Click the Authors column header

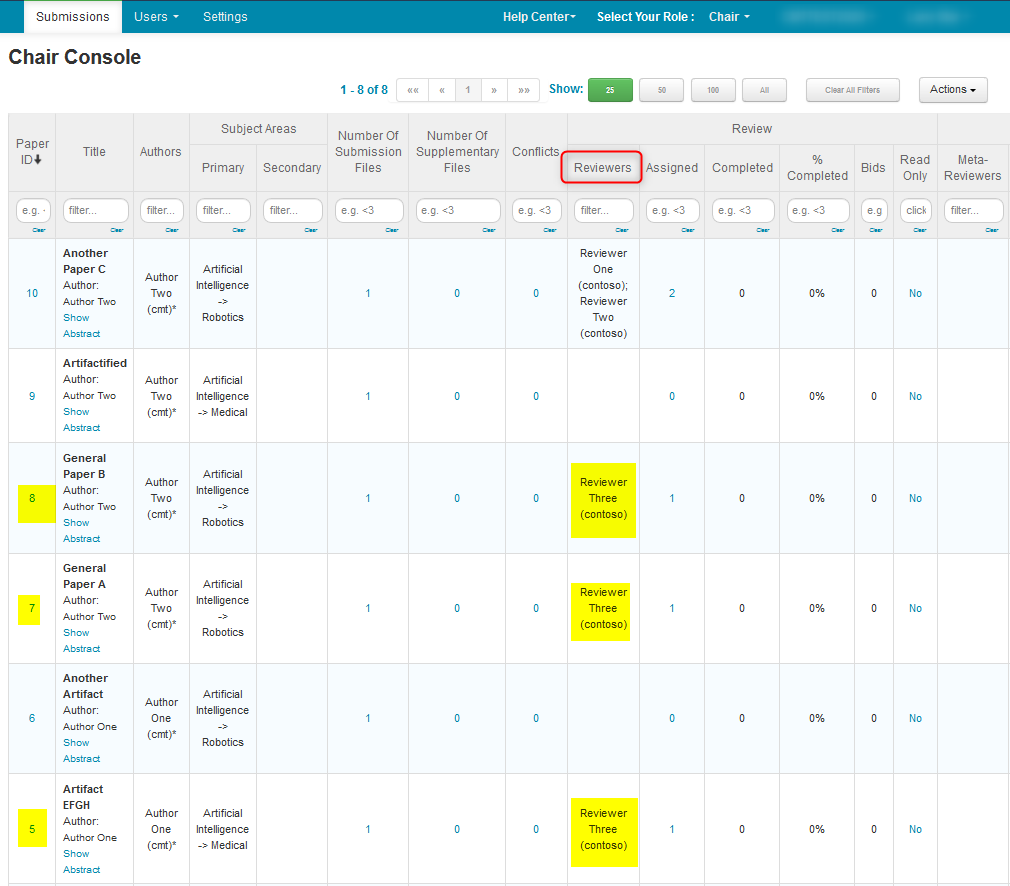(x=160, y=151)
